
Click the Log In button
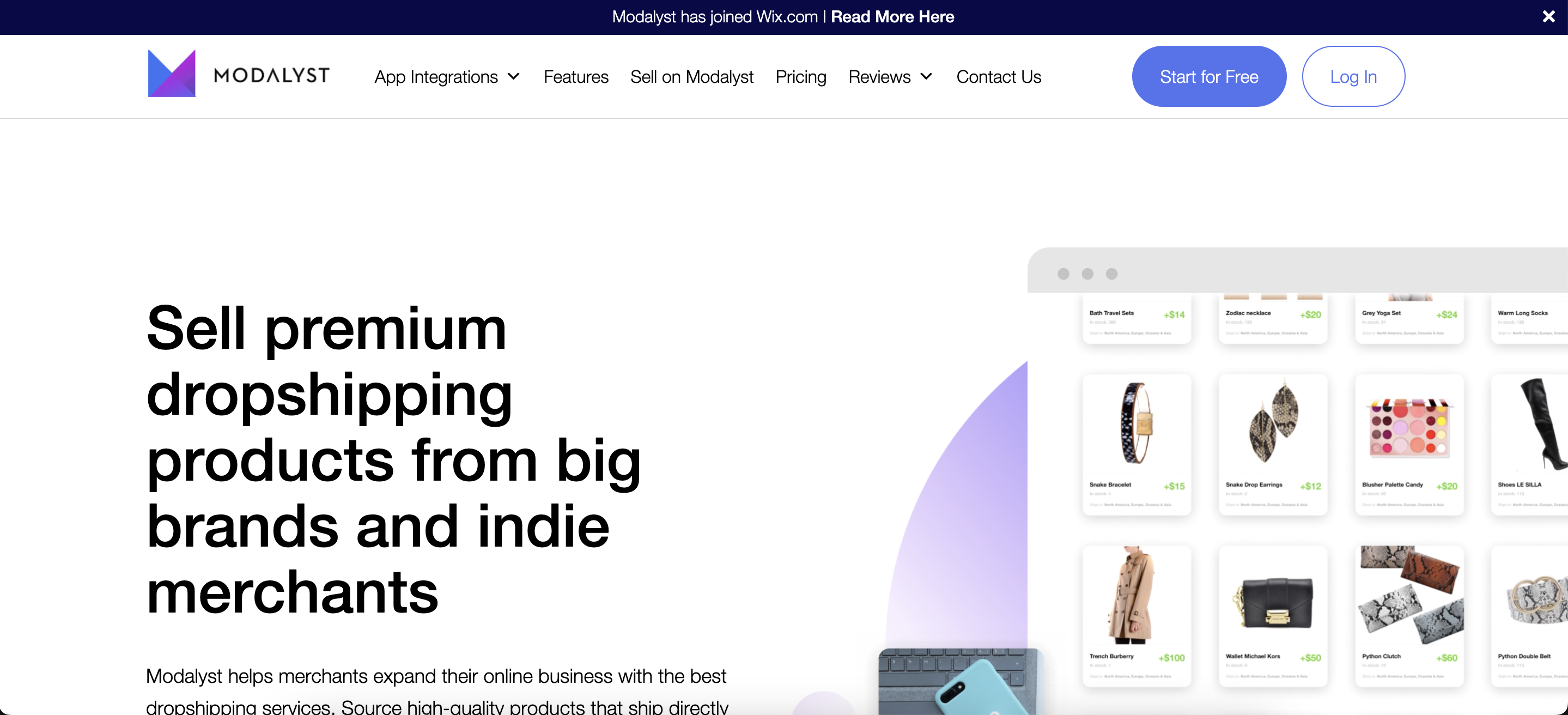1353,77
